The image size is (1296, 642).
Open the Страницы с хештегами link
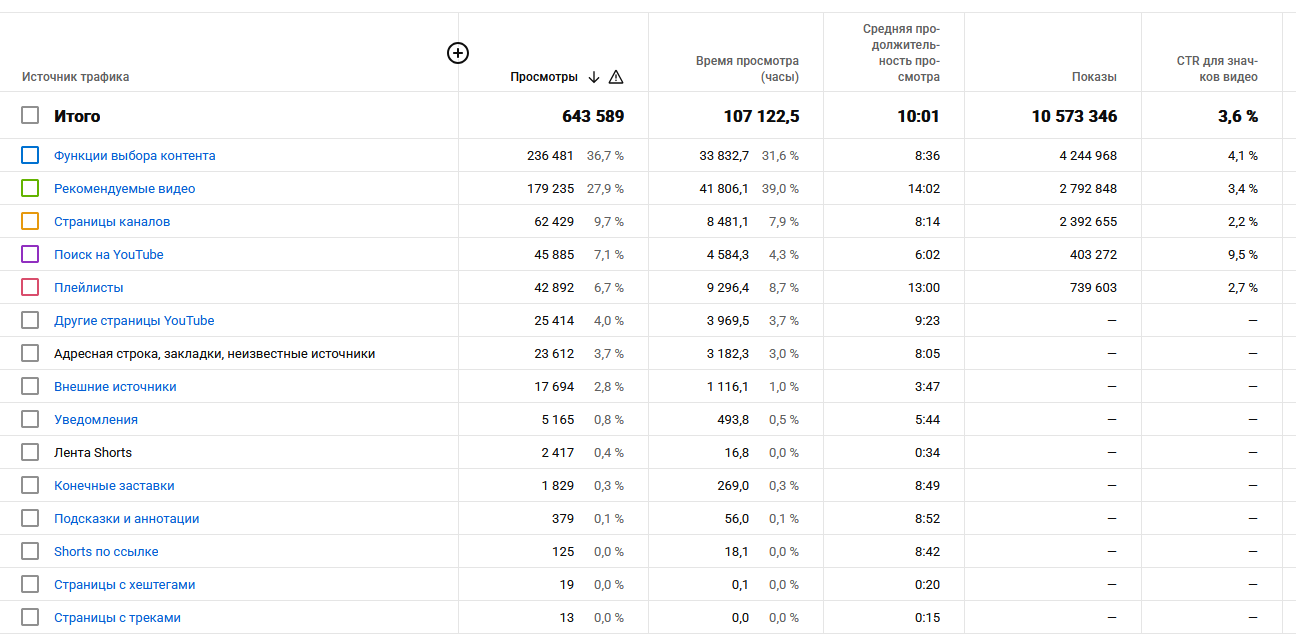[x=124, y=585]
